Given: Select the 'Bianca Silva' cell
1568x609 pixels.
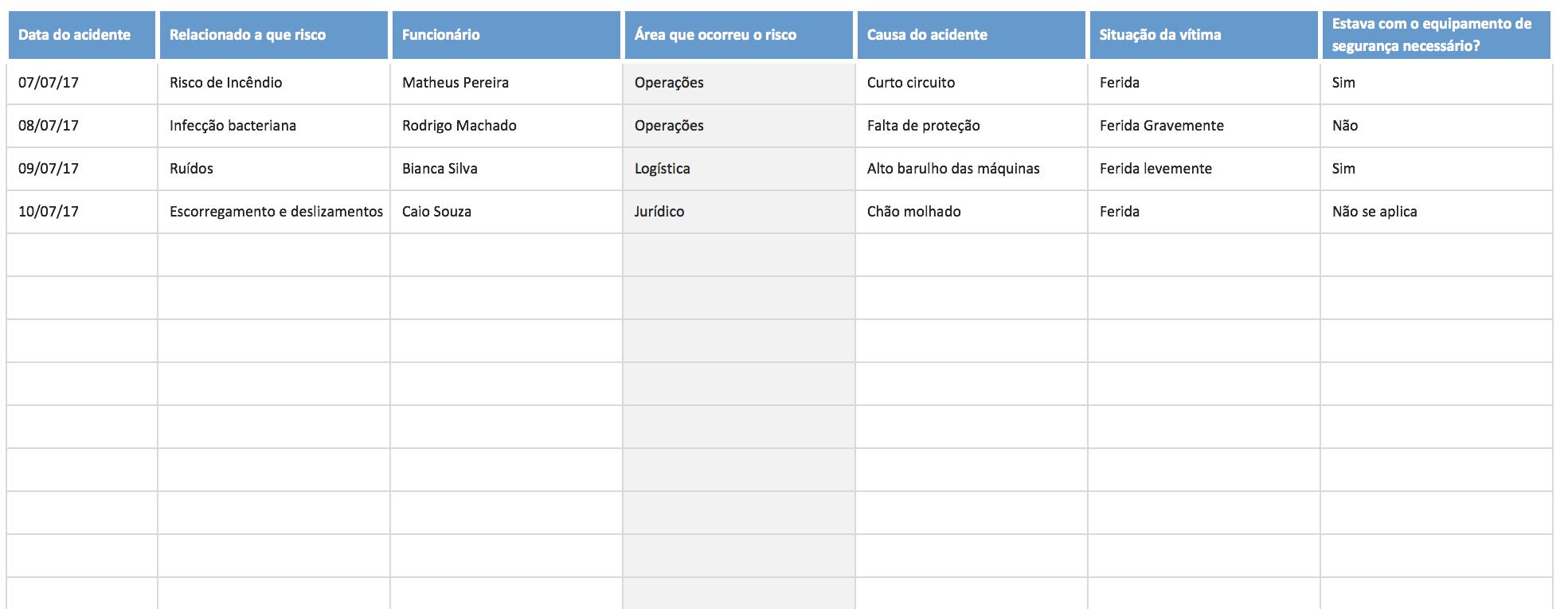Looking at the screenshot, I should point(506,169).
